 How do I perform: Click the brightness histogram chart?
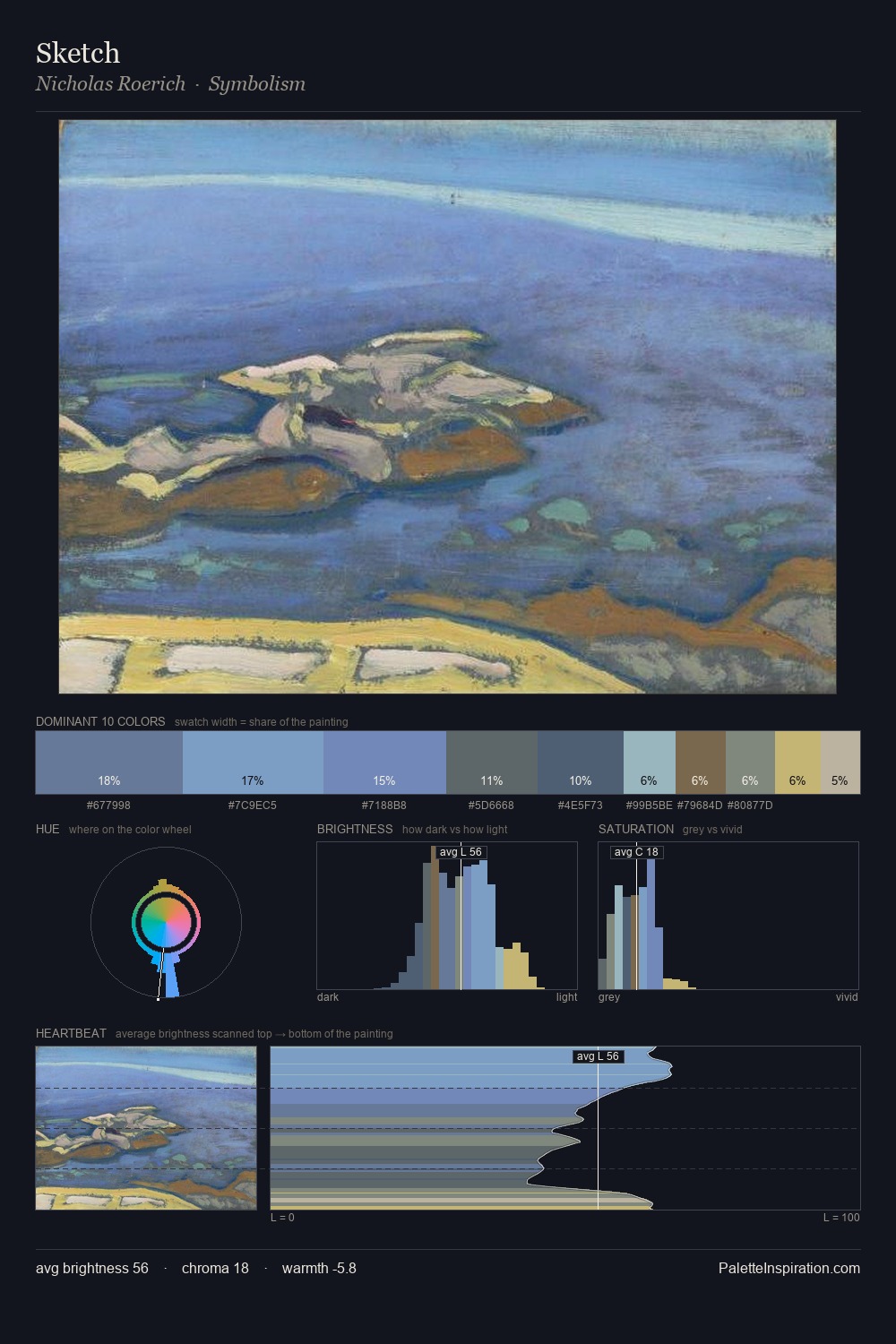coord(447,916)
